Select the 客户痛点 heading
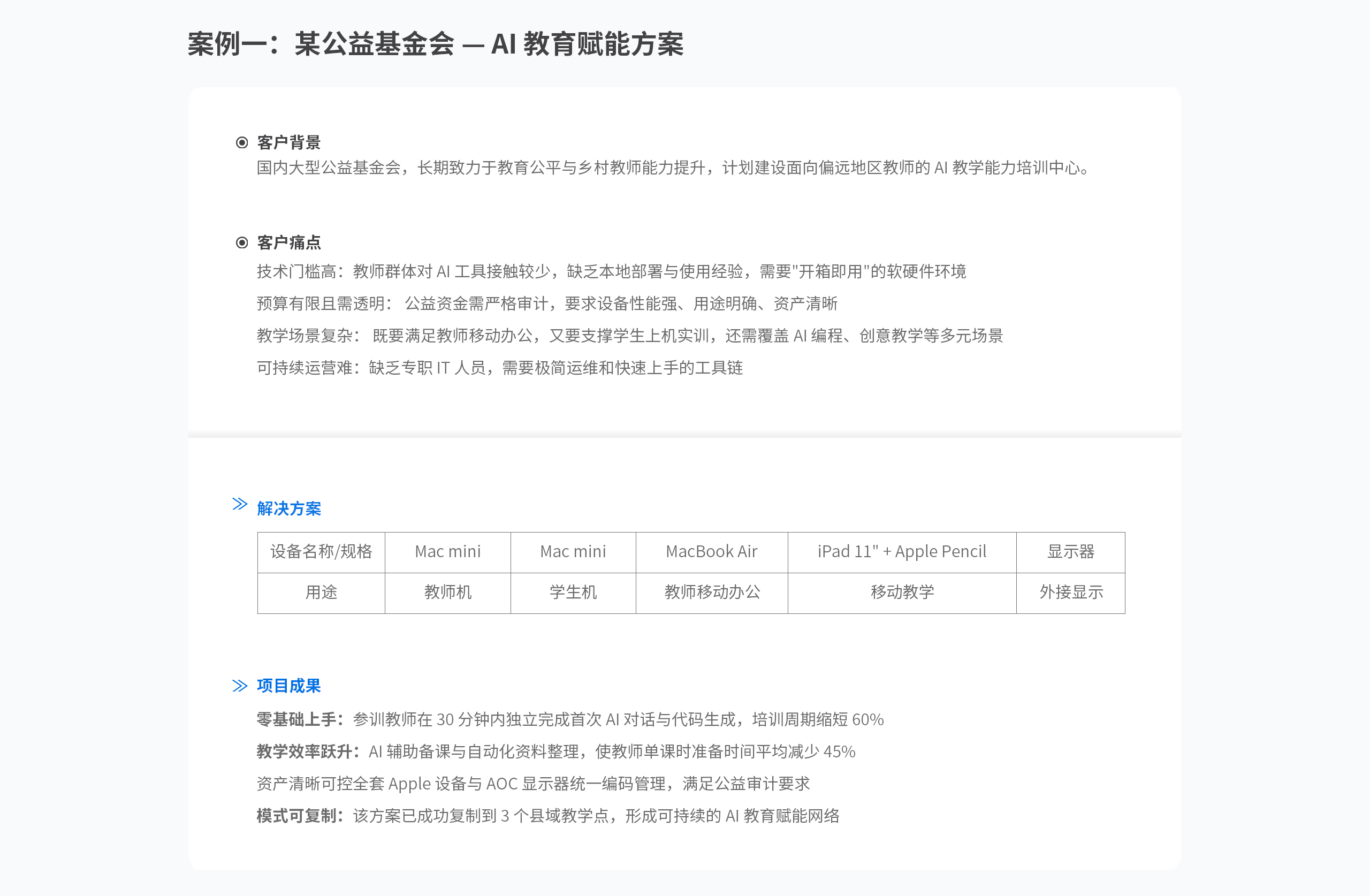Viewport: 1370px width, 896px height. click(289, 242)
